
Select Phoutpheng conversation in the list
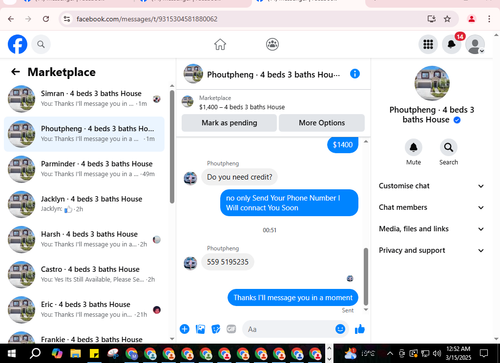tap(84, 134)
